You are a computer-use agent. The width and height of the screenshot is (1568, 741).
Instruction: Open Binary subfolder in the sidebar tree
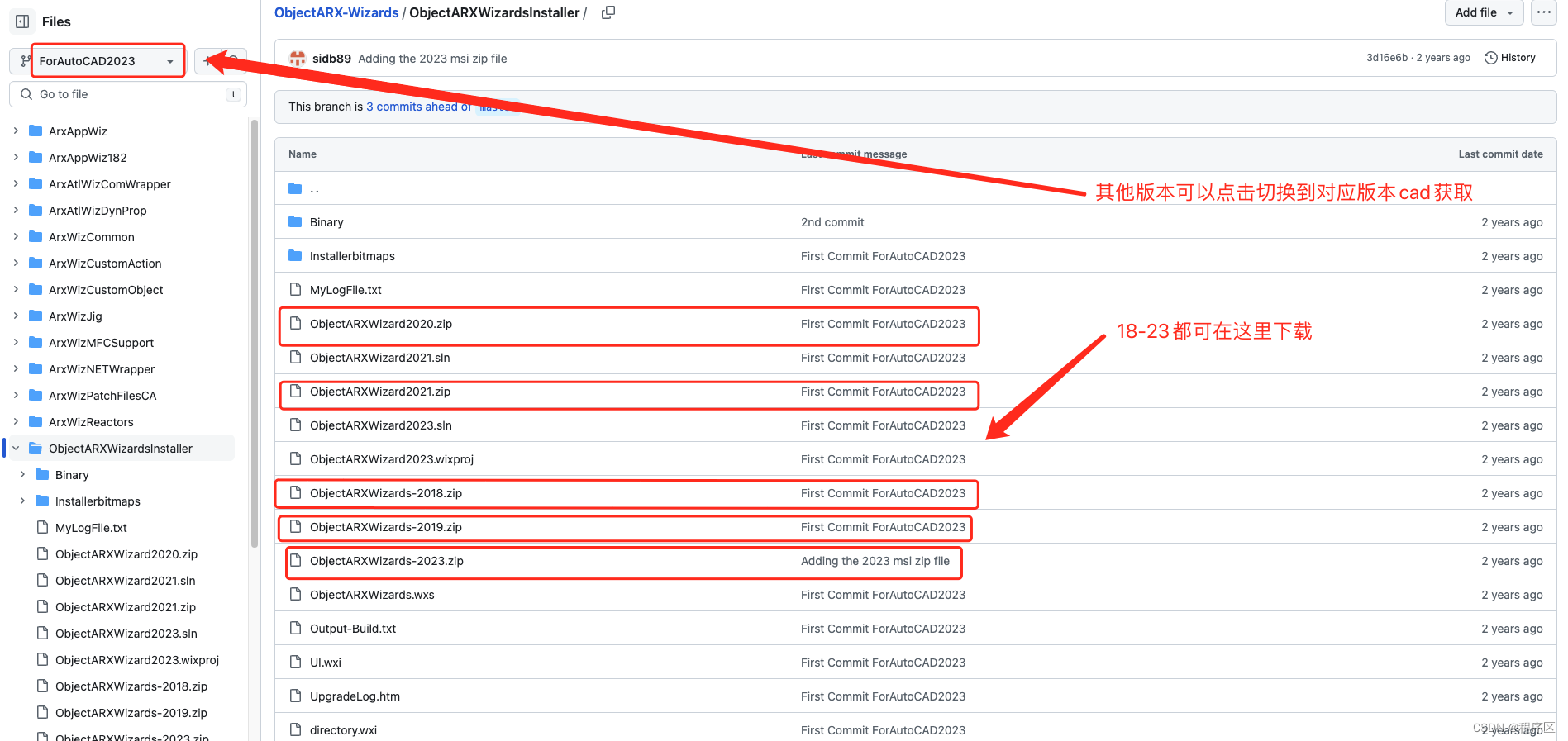coord(72,475)
